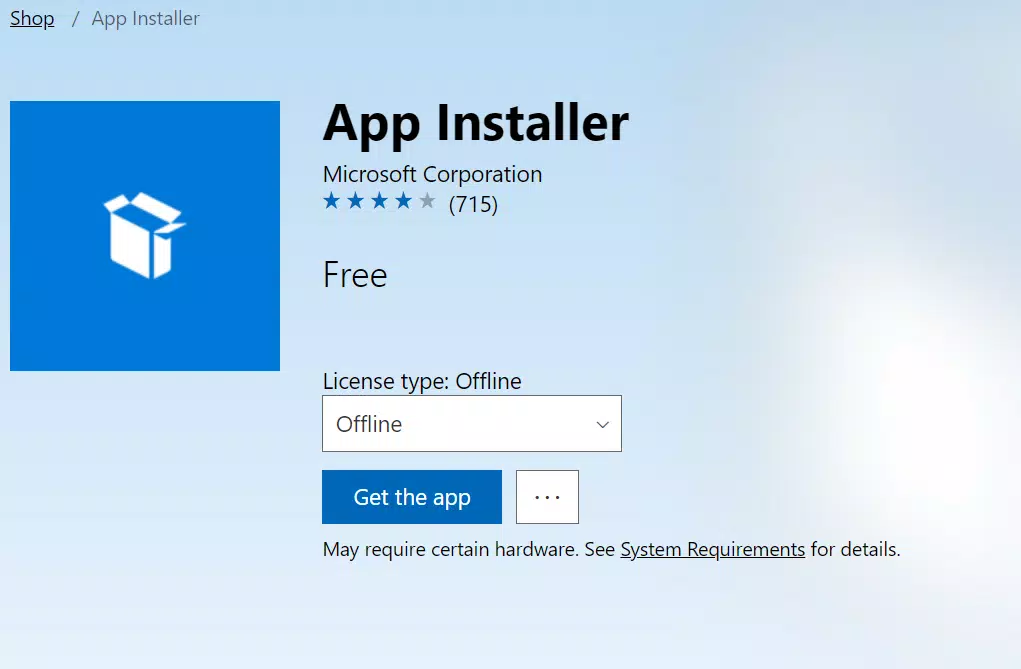The image size is (1021, 669).
Task: Click the (715) ratings count
Action: click(x=473, y=204)
